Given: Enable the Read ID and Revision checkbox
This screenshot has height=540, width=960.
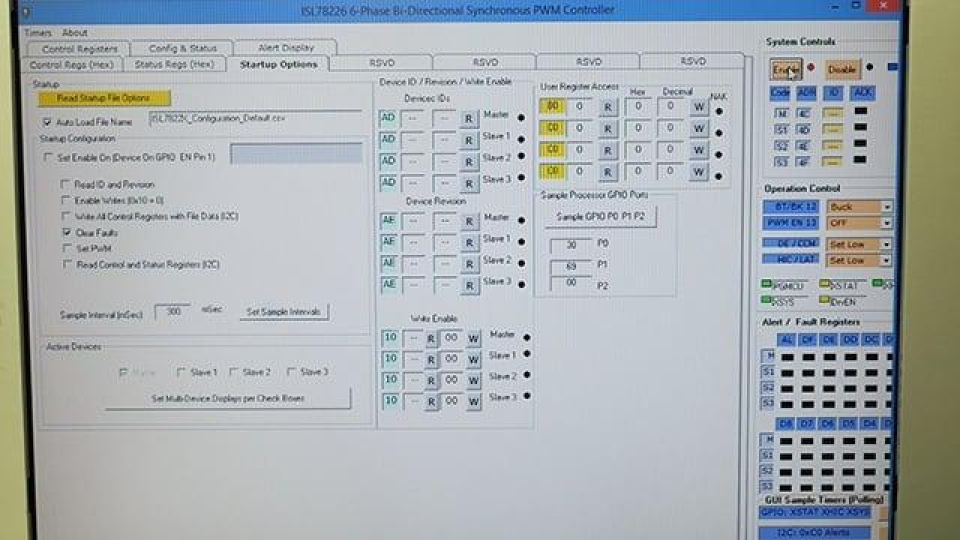Looking at the screenshot, I should click(x=67, y=185).
